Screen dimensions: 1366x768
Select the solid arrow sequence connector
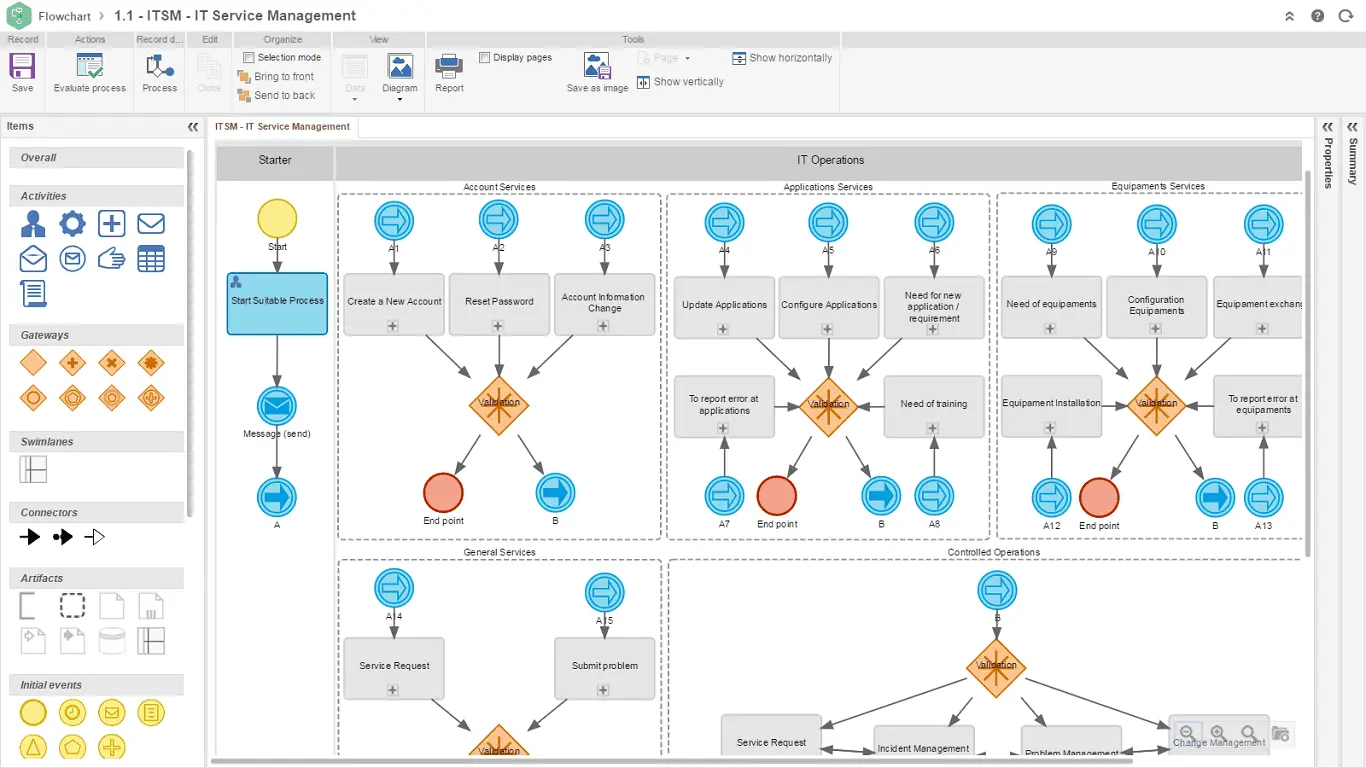point(30,537)
